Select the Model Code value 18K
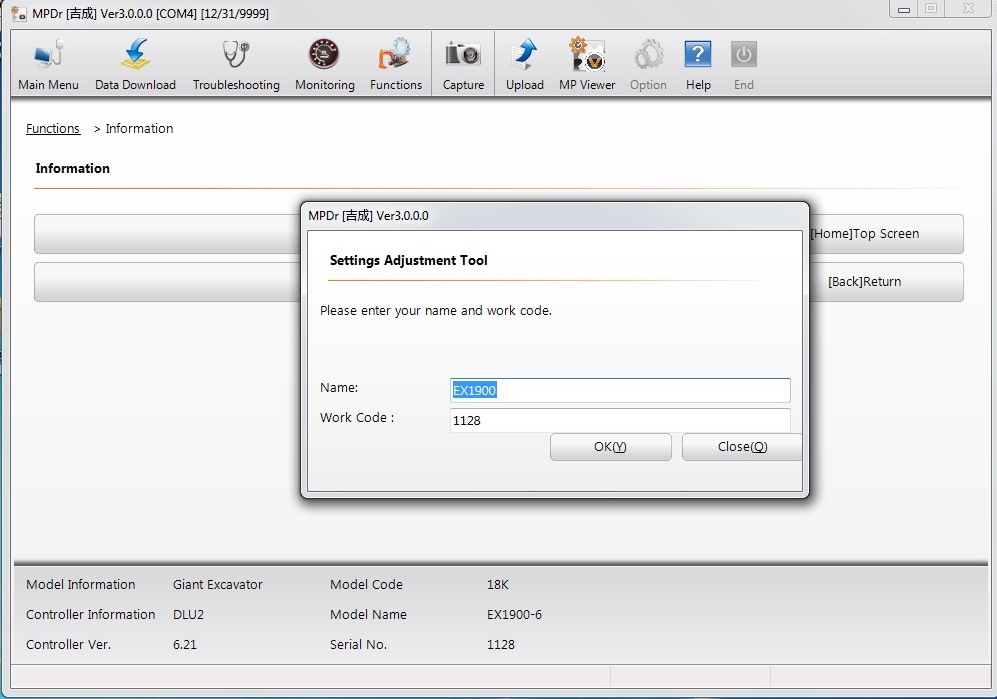The image size is (997, 699). click(x=498, y=585)
